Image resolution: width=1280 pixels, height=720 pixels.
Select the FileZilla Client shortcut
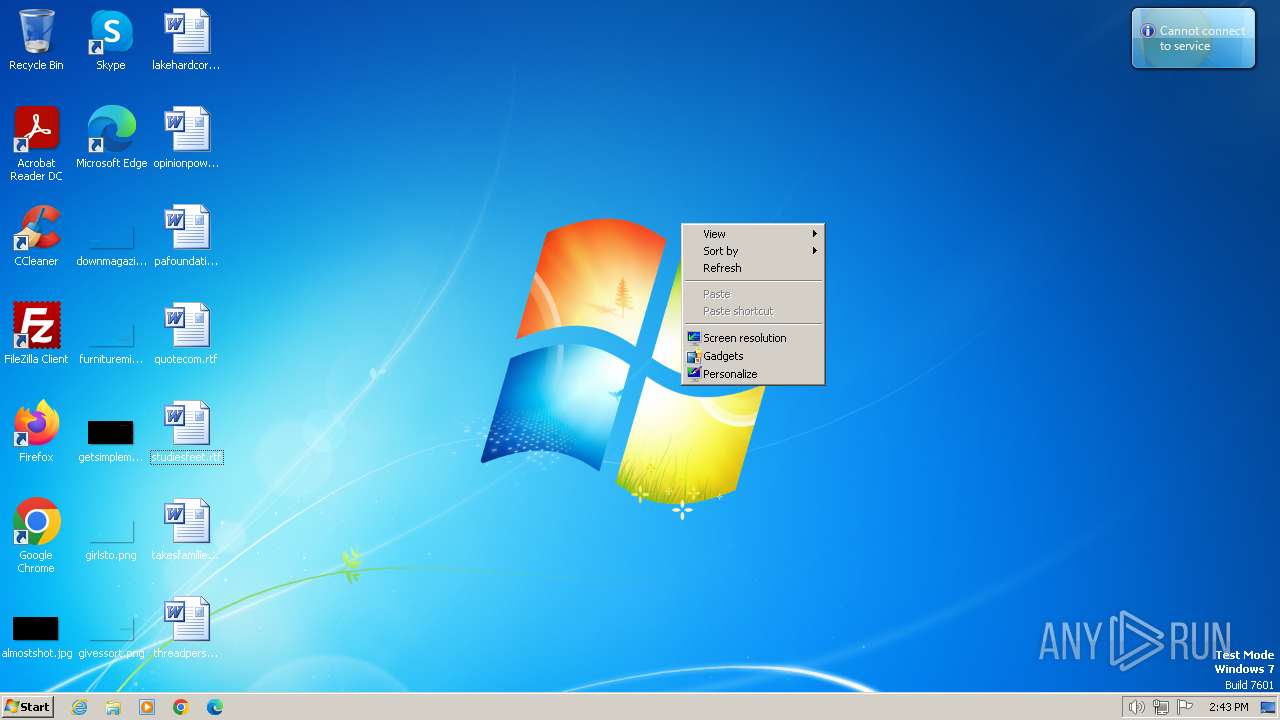pyautogui.click(x=36, y=333)
